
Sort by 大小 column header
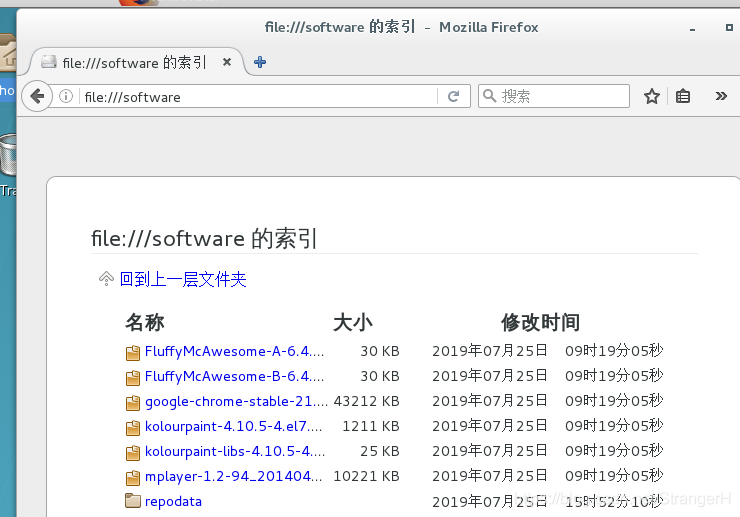[353, 322]
